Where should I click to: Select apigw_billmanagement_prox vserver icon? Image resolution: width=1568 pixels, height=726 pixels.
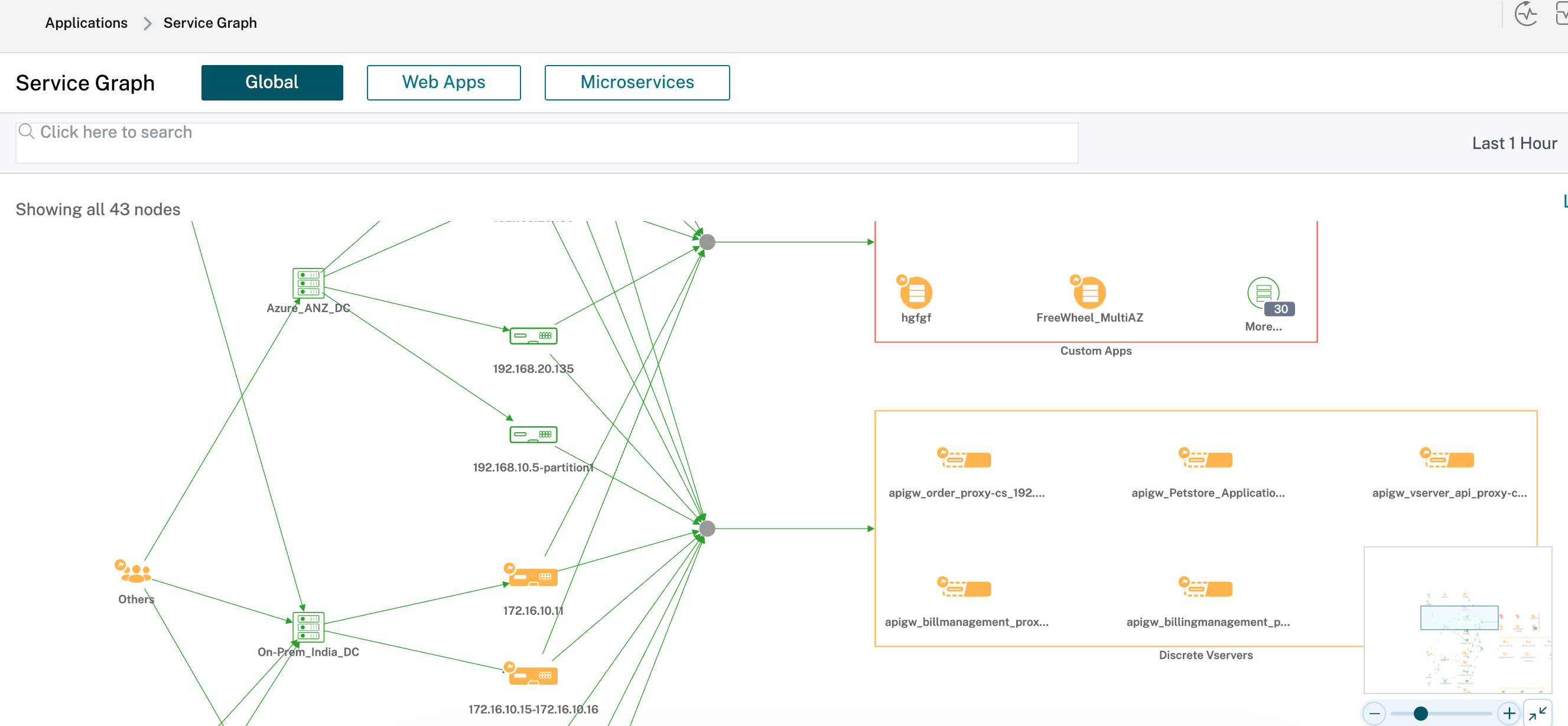point(964,587)
